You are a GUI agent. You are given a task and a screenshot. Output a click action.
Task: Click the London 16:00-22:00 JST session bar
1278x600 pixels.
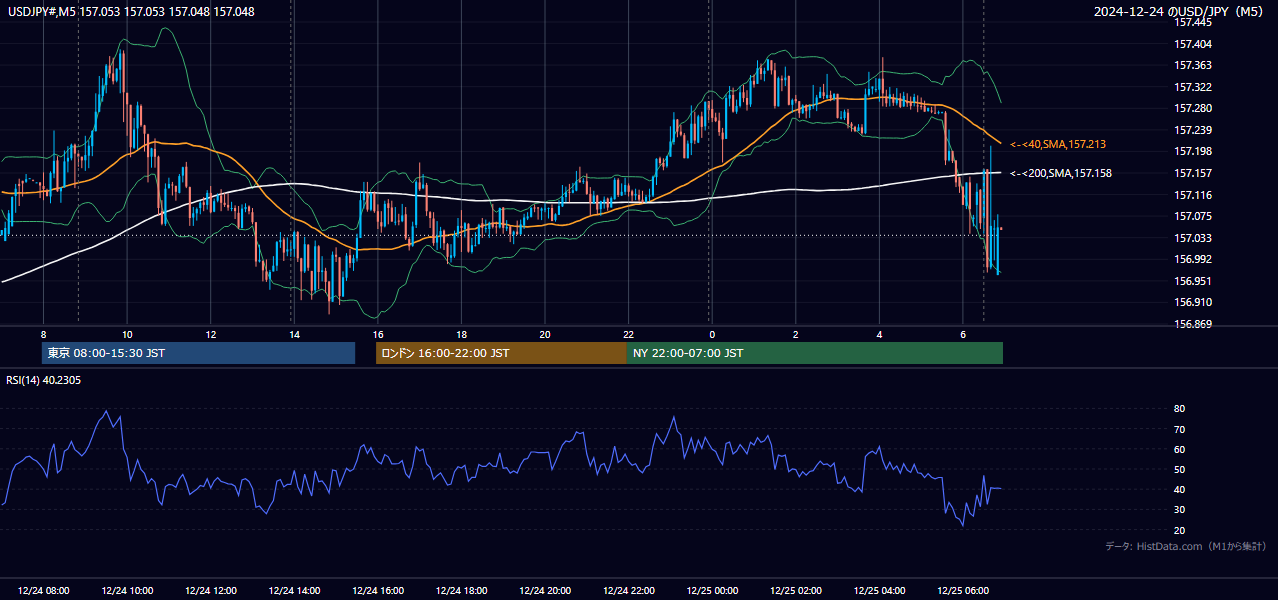(x=501, y=353)
